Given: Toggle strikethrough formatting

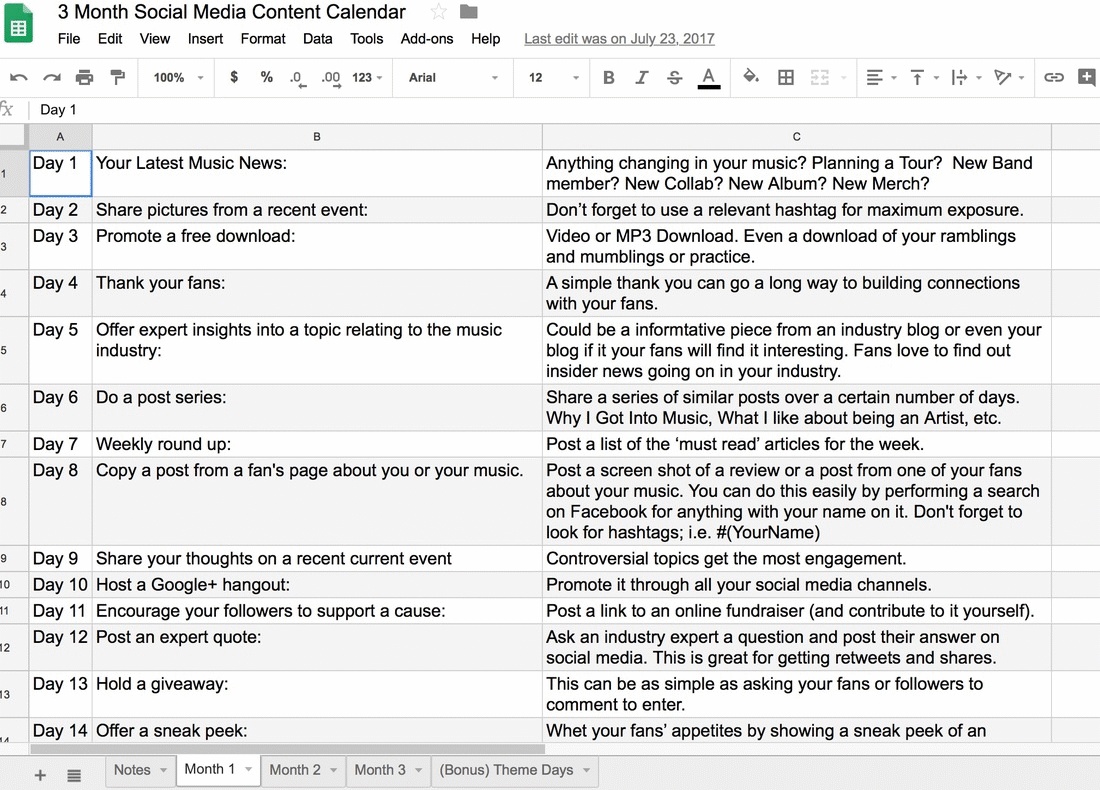Looking at the screenshot, I should click(674, 76).
